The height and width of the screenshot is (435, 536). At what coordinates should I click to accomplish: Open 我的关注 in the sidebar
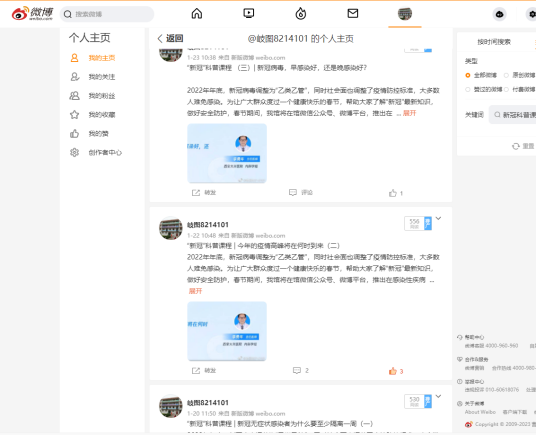pyautogui.click(x=102, y=77)
